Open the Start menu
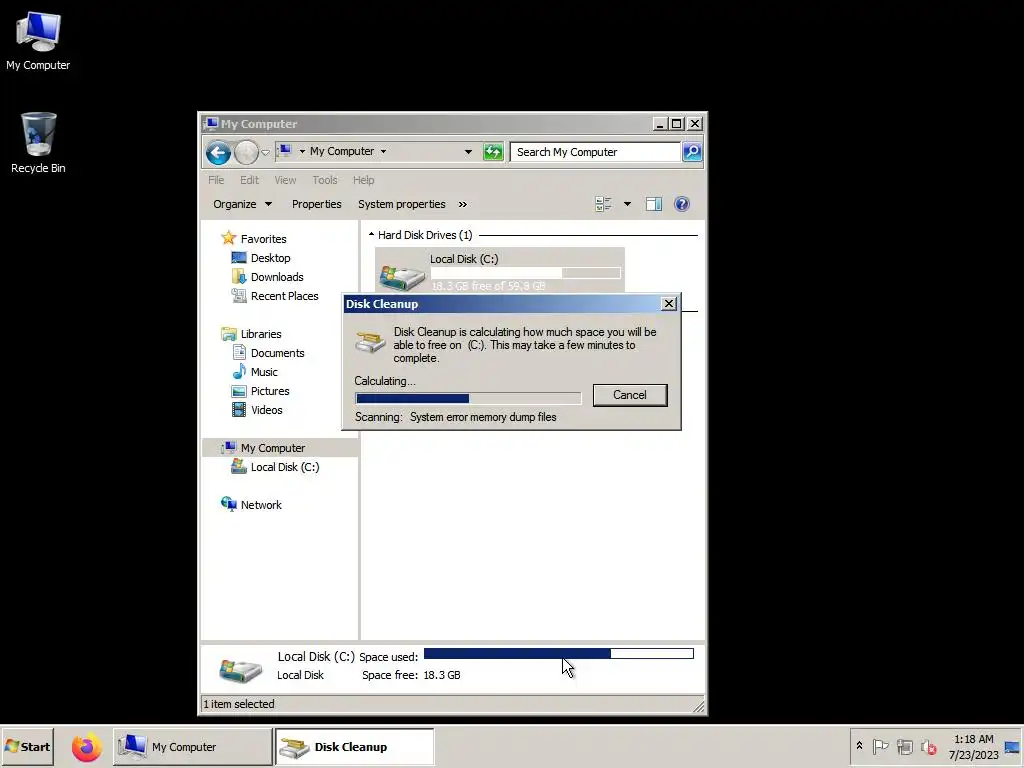This screenshot has height=768, width=1024. coord(27,746)
